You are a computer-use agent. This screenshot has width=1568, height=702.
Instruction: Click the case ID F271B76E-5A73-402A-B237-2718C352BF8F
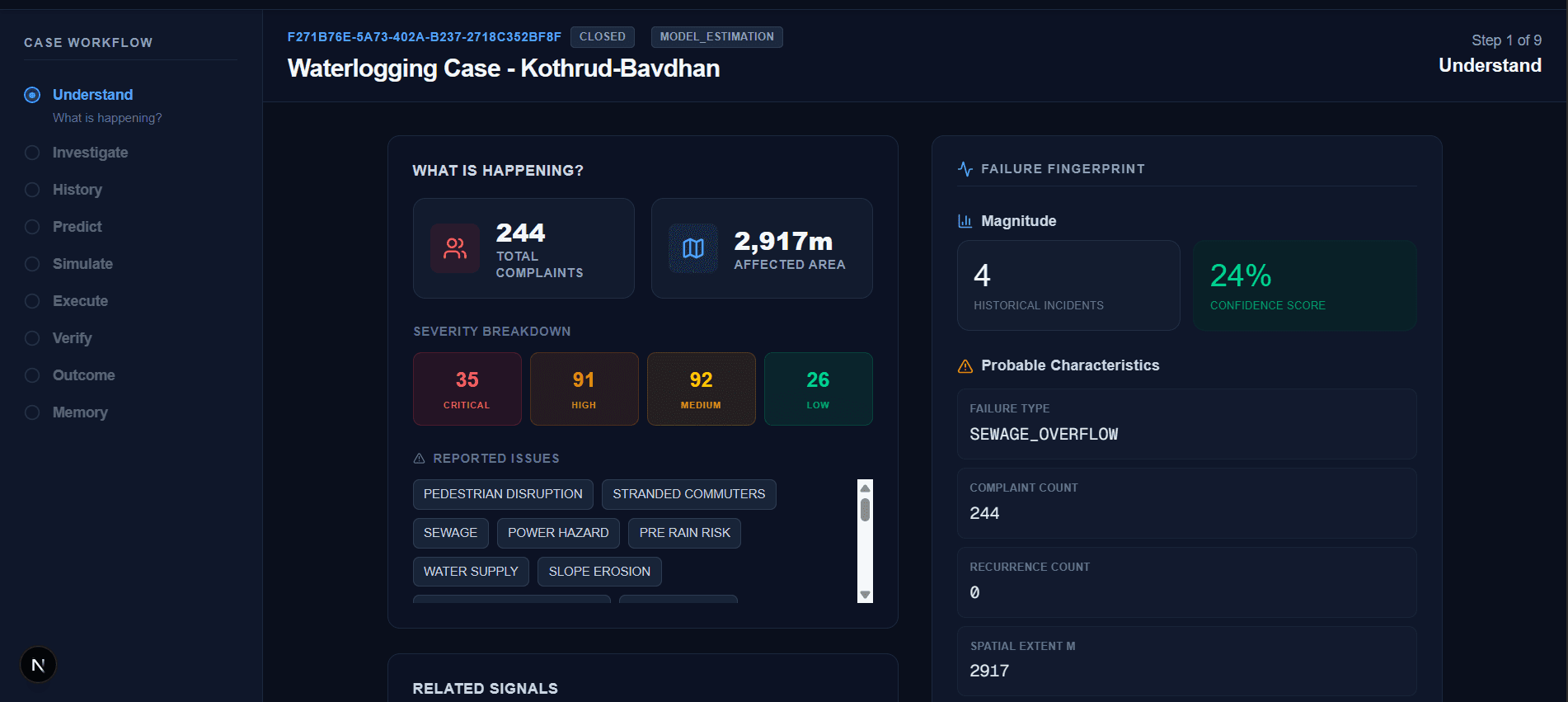pos(424,37)
